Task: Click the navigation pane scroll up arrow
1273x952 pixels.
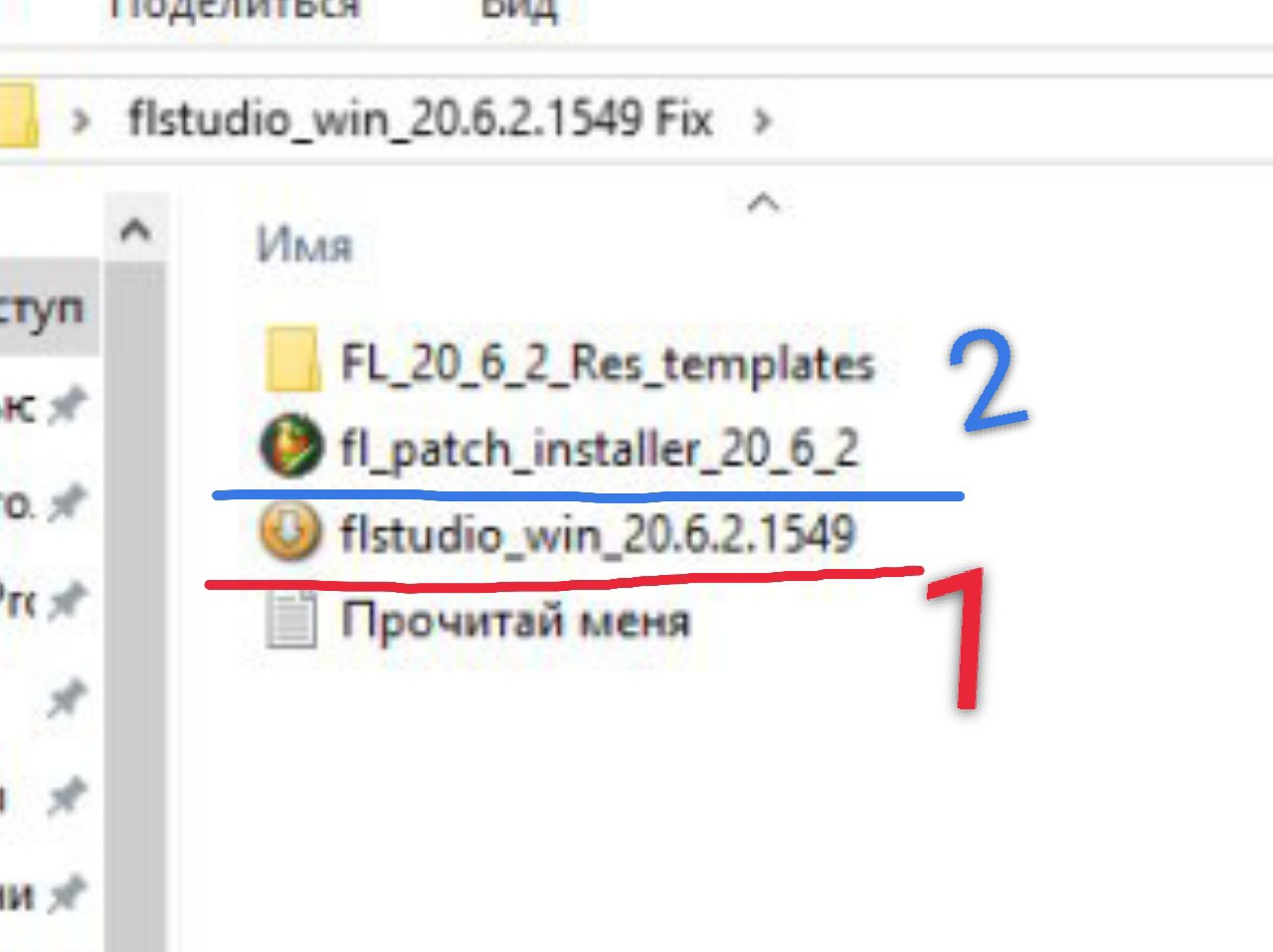Action: (x=135, y=230)
